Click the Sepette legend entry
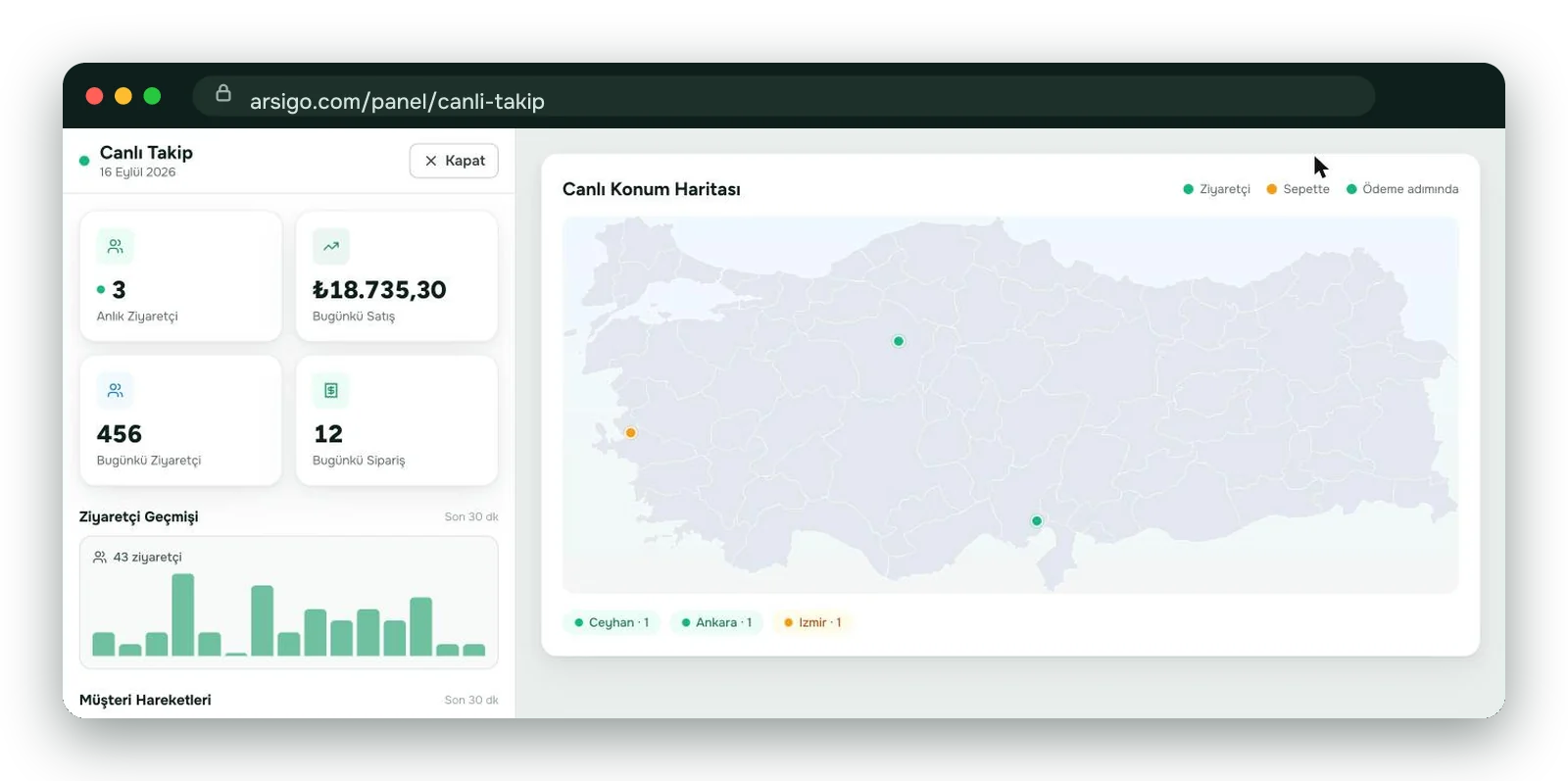The image size is (1568, 781). click(x=1298, y=189)
